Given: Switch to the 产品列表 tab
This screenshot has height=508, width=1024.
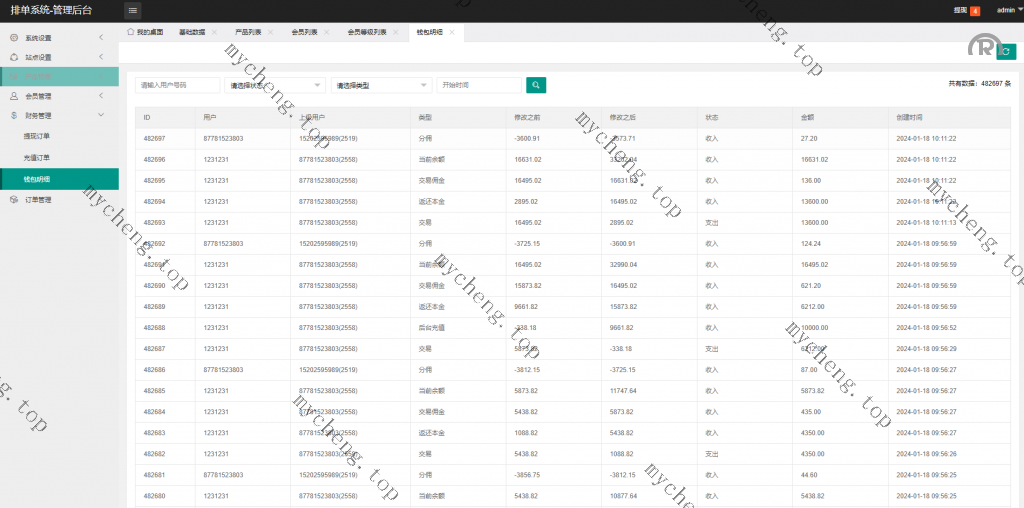Looking at the screenshot, I should (x=249, y=32).
